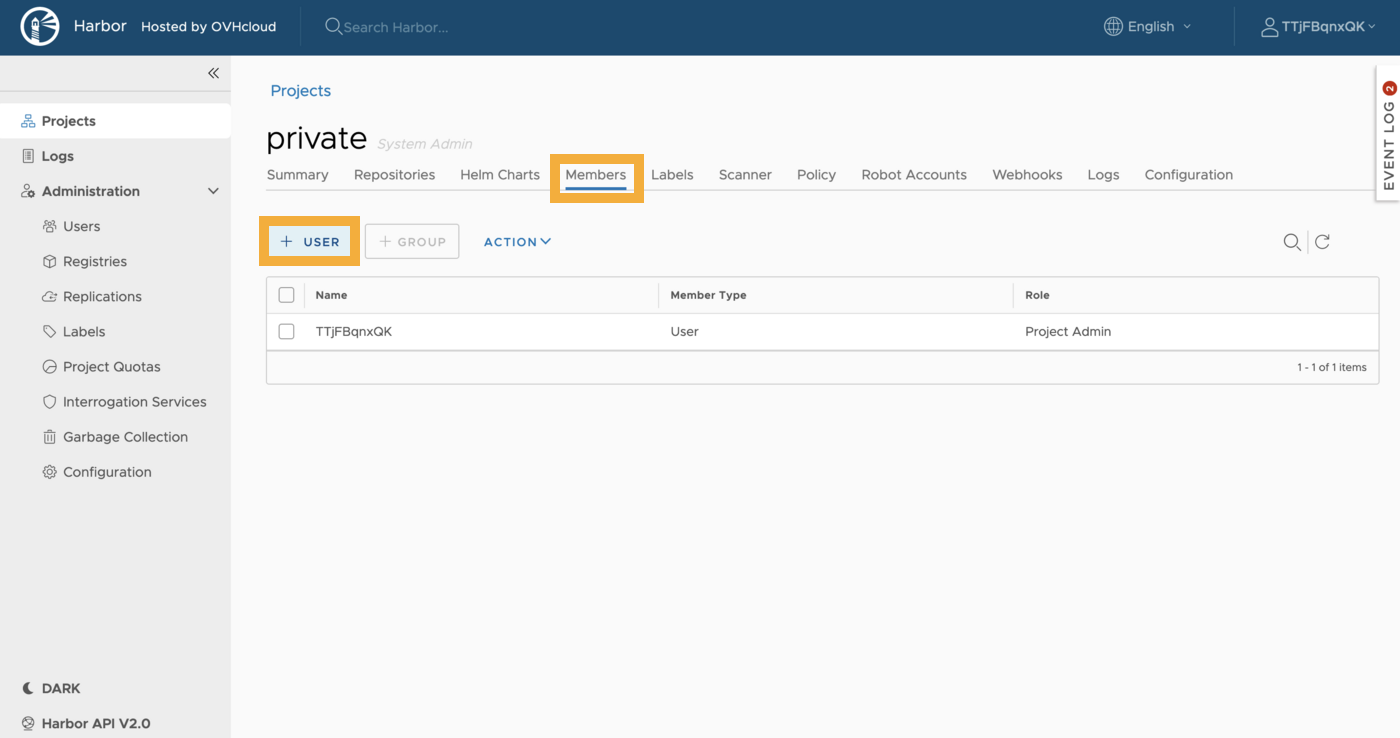The height and width of the screenshot is (738, 1400).
Task: Open the EVENT LOG side panel
Action: point(1388,134)
